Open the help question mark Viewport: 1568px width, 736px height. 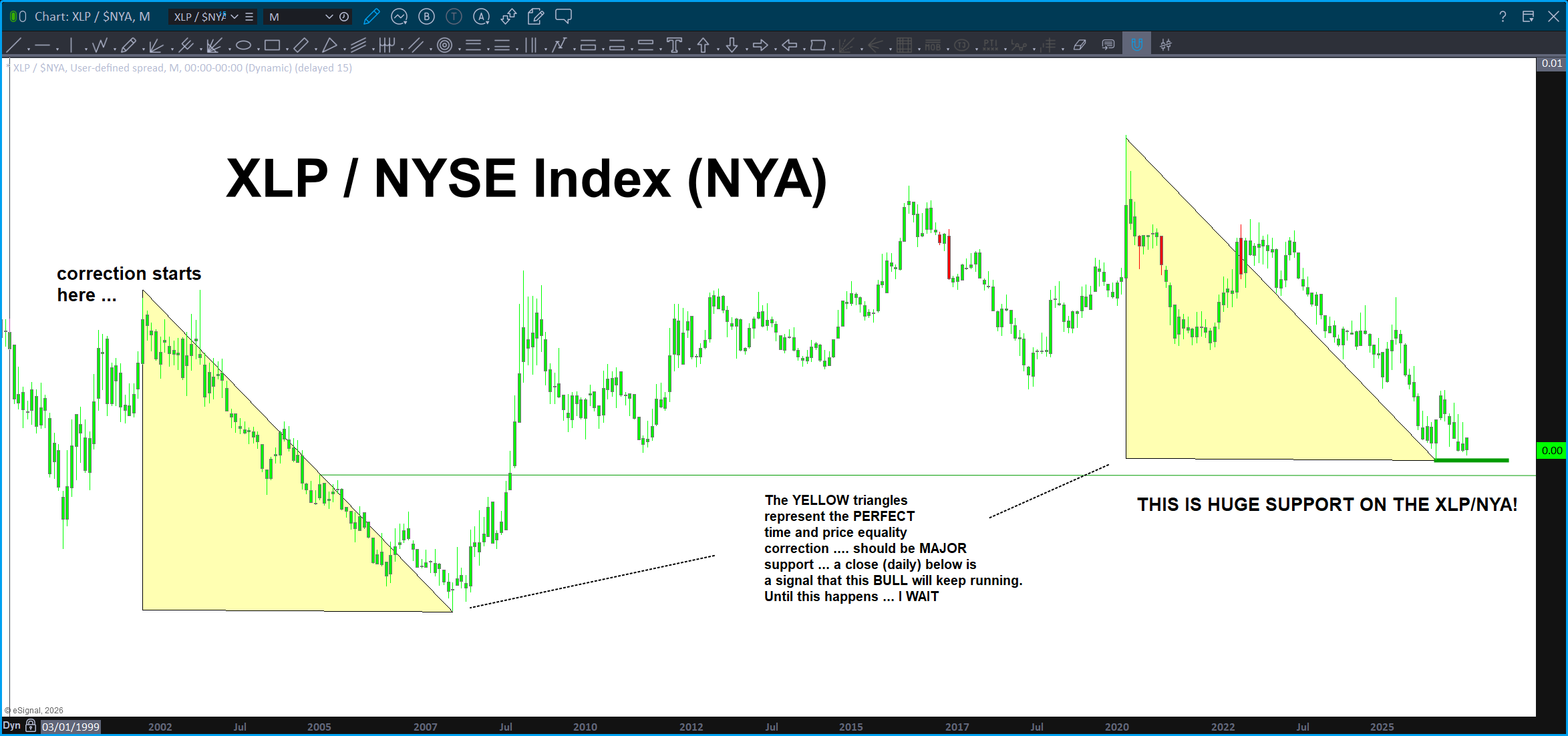point(1503,17)
